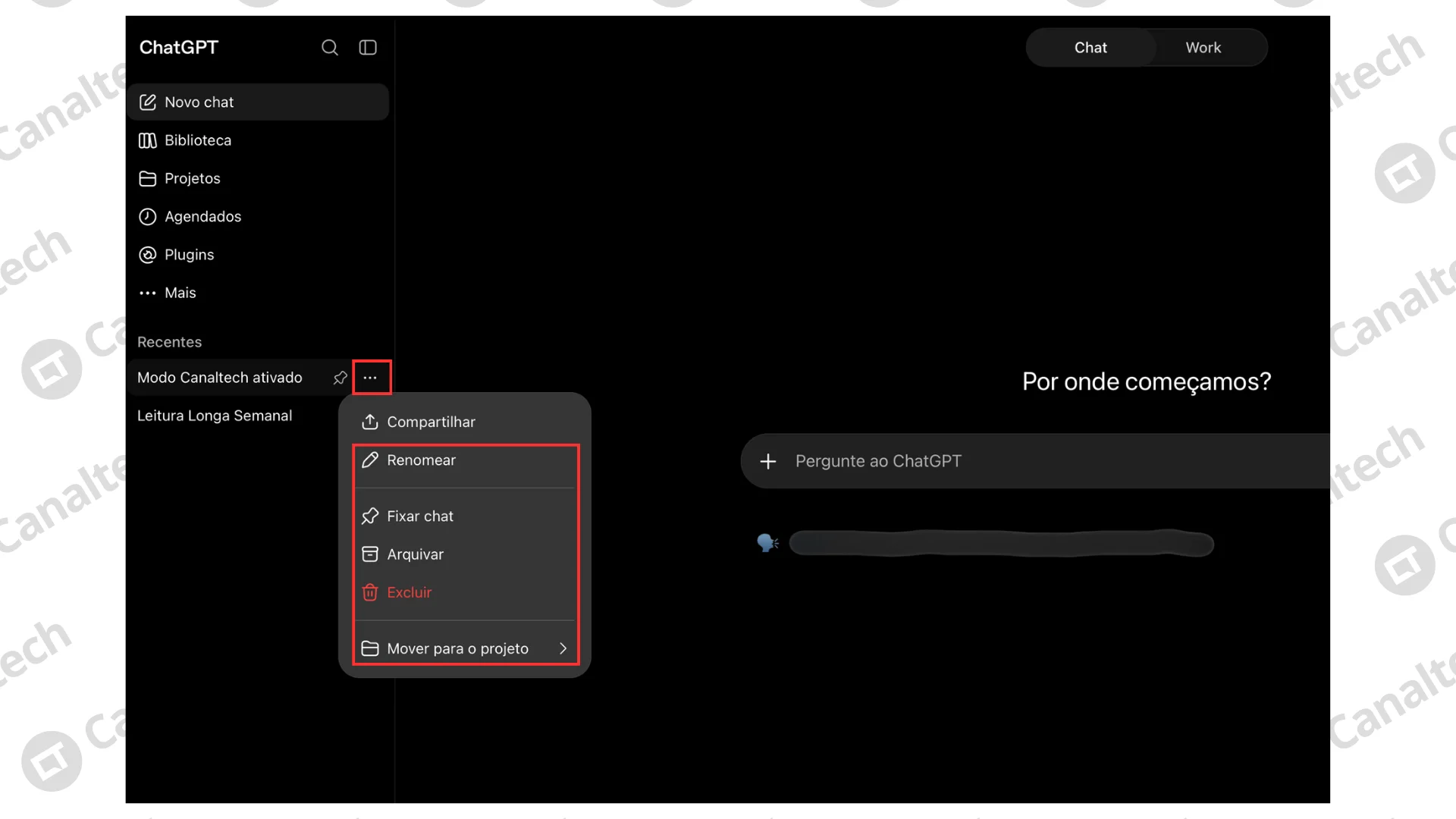This screenshot has height=819, width=1456.
Task: Open options menu for Modo Canaltech ativado
Action: [x=370, y=378]
